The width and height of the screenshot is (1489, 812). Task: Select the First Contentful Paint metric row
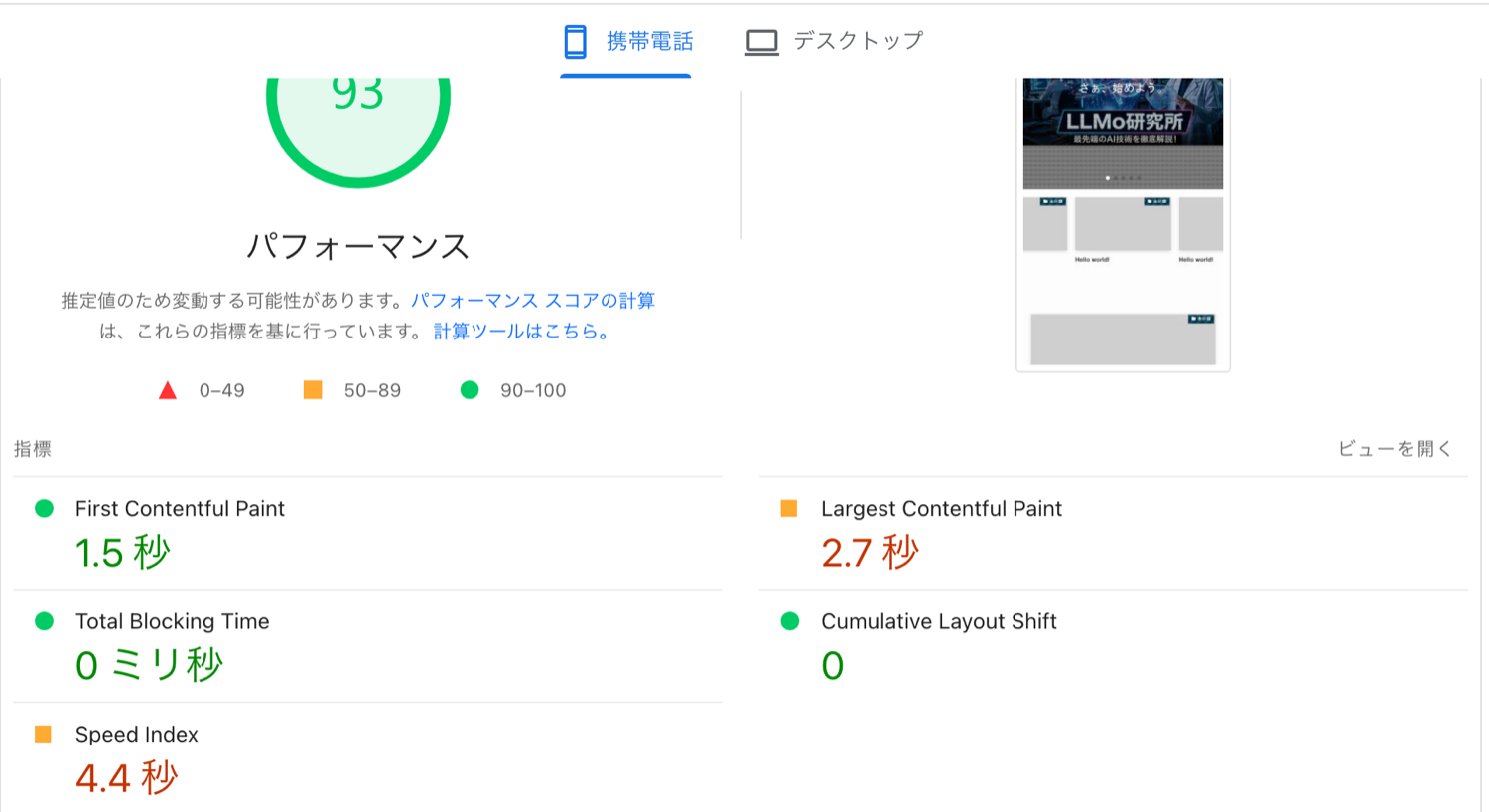pyautogui.click(x=180, y=508)
